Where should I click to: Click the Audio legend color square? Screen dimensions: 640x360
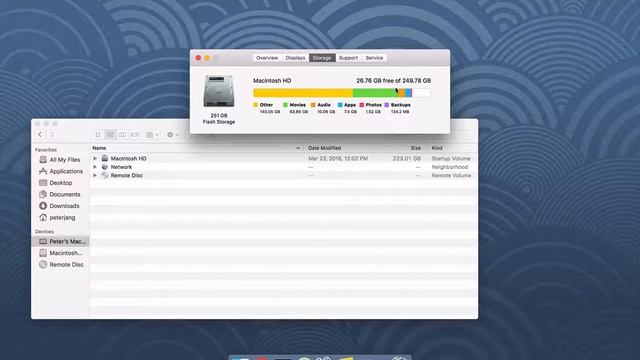coord(313,105)
